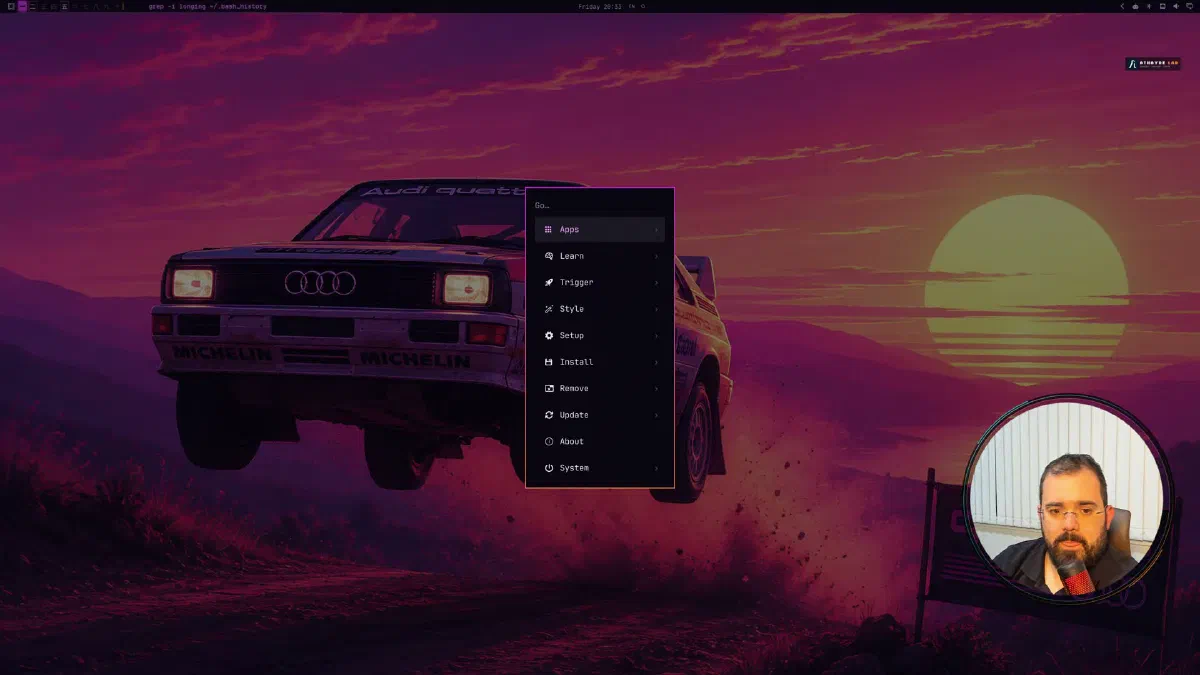Click the "Friday 20:33" clock in top bar
This screenshot has height=675, width=1200.
point(600,6)
